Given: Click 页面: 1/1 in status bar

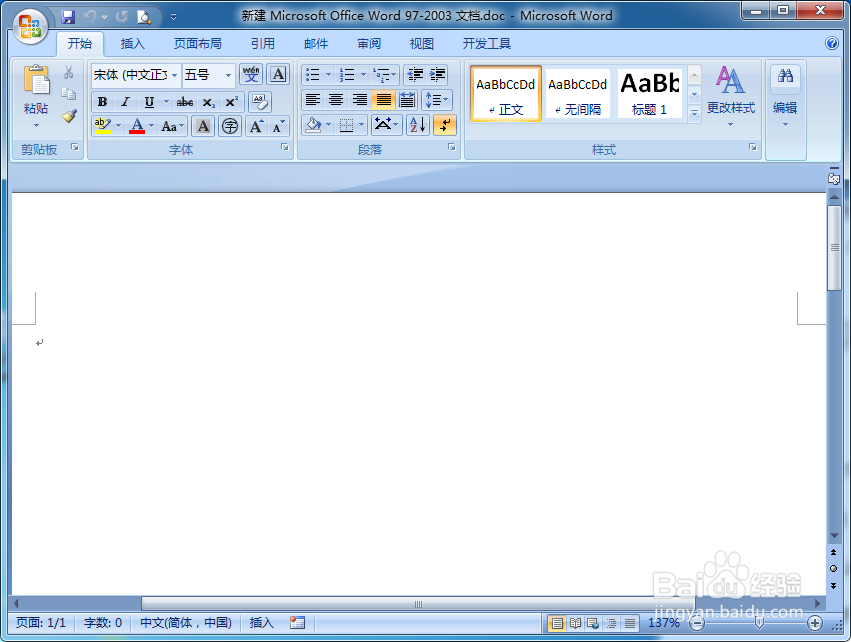Looking at the screenshot, I should coord(41,622).
